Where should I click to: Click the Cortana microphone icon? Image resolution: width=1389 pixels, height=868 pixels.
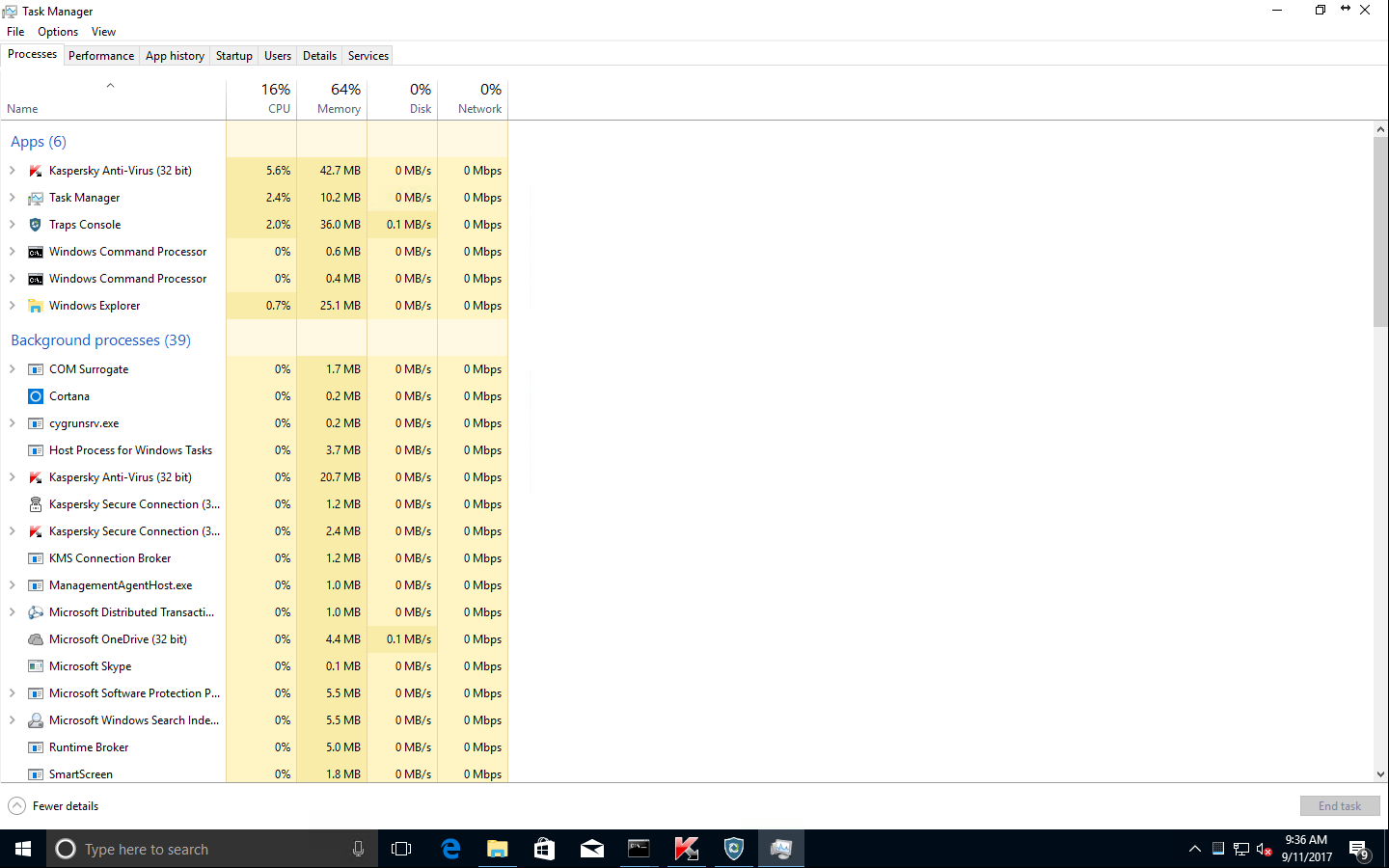tap(358, 849)
